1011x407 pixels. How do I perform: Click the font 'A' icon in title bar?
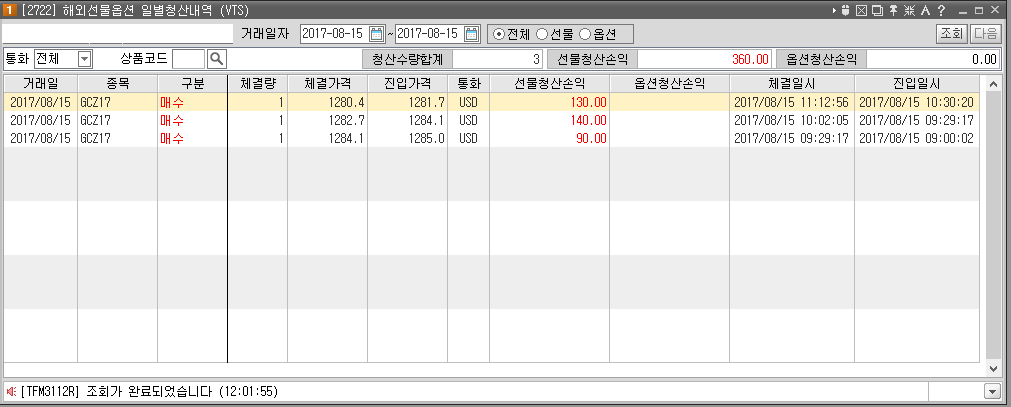coord(924,10)
